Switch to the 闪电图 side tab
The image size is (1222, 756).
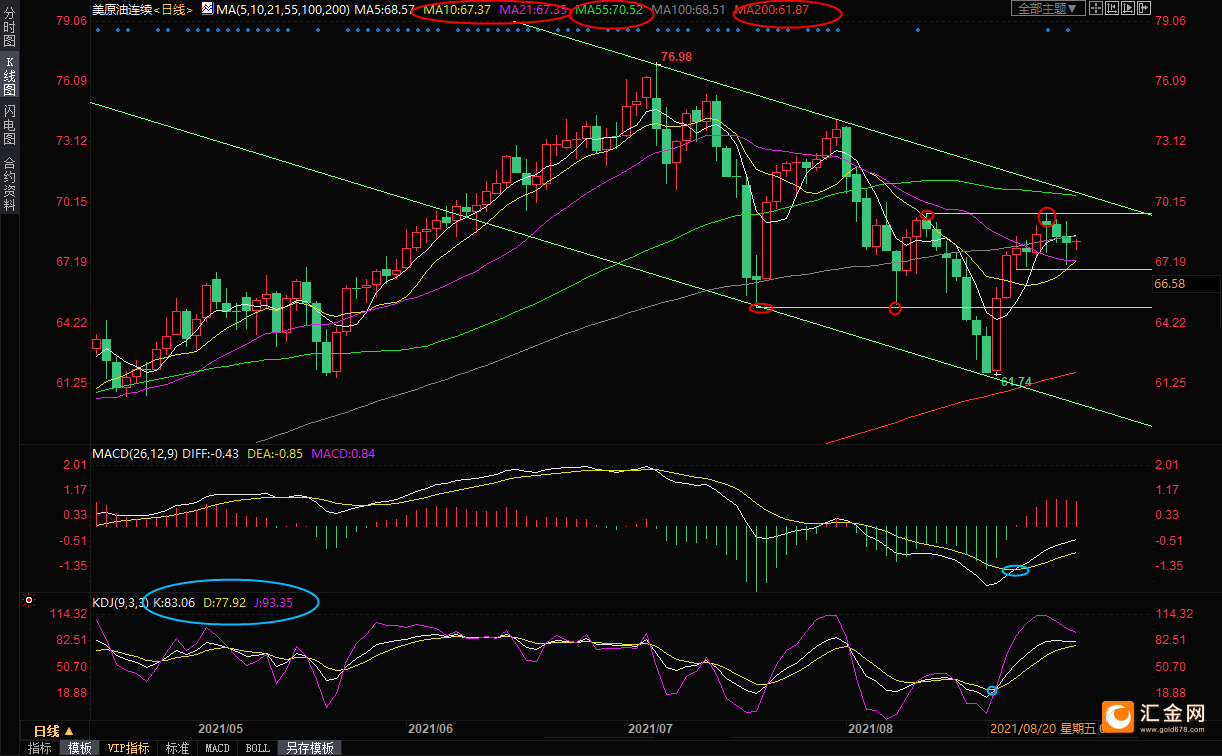pos(9,124)
